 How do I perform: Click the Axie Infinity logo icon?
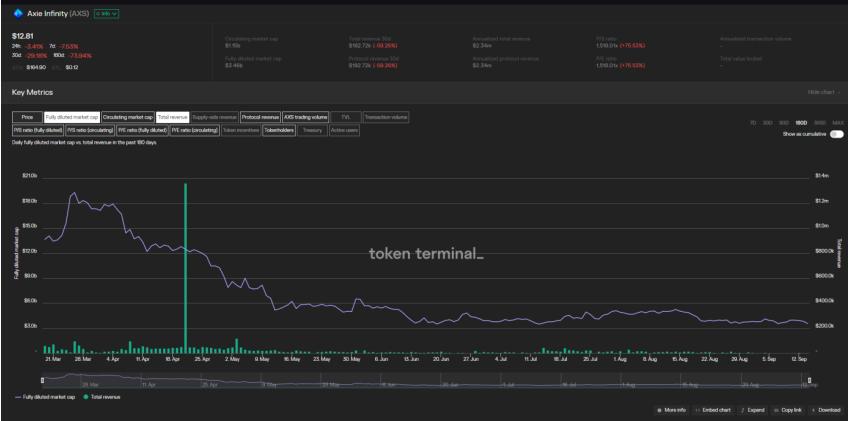[17, 13]
